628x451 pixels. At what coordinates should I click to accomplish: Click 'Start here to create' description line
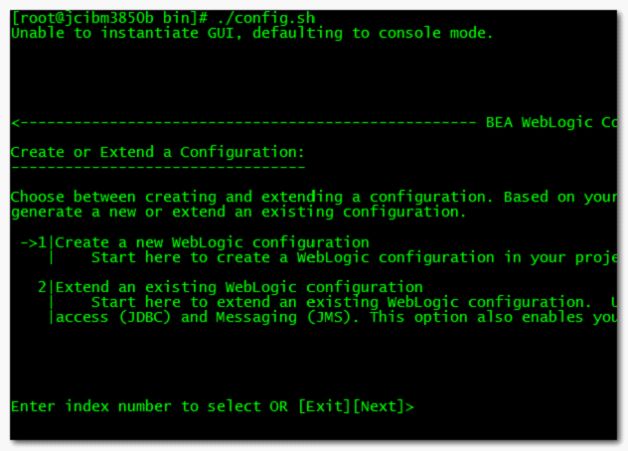point(354,258)
